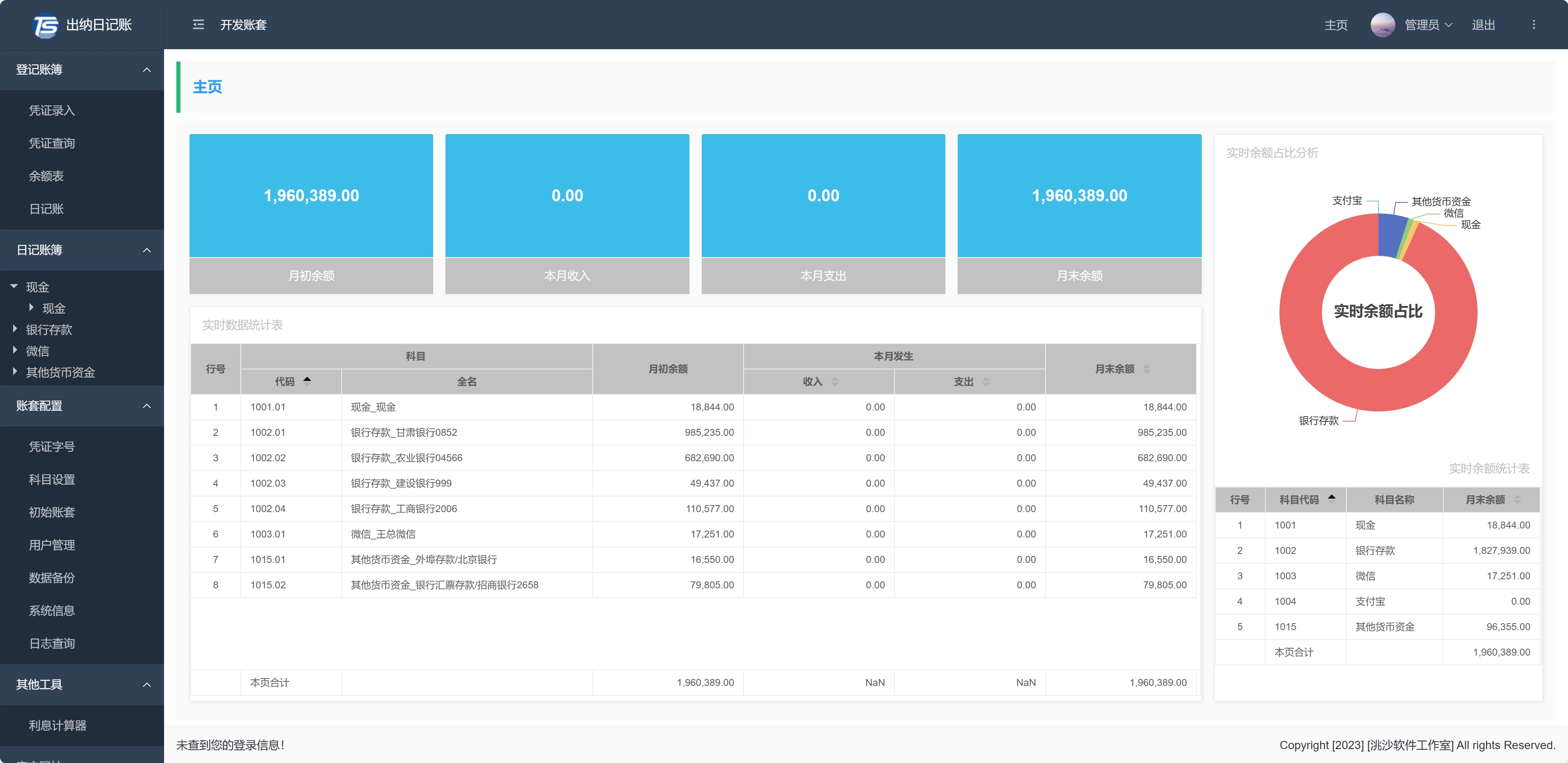Sort balance table by 科目代码
This screenshot has width=1568, height=763.
click(x=1332, y=499)
